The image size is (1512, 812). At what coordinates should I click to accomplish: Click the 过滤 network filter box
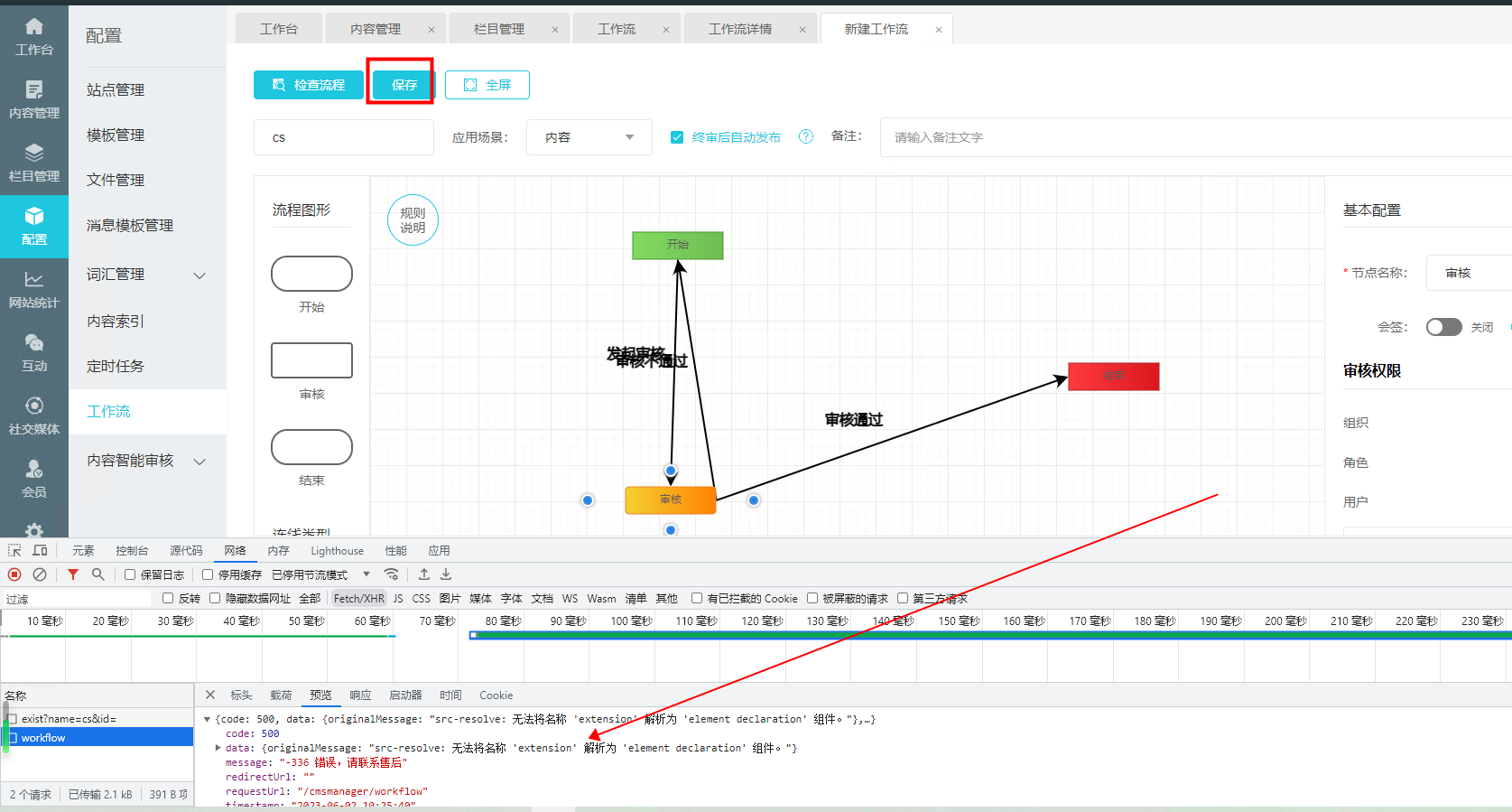[x=77, y=599]
